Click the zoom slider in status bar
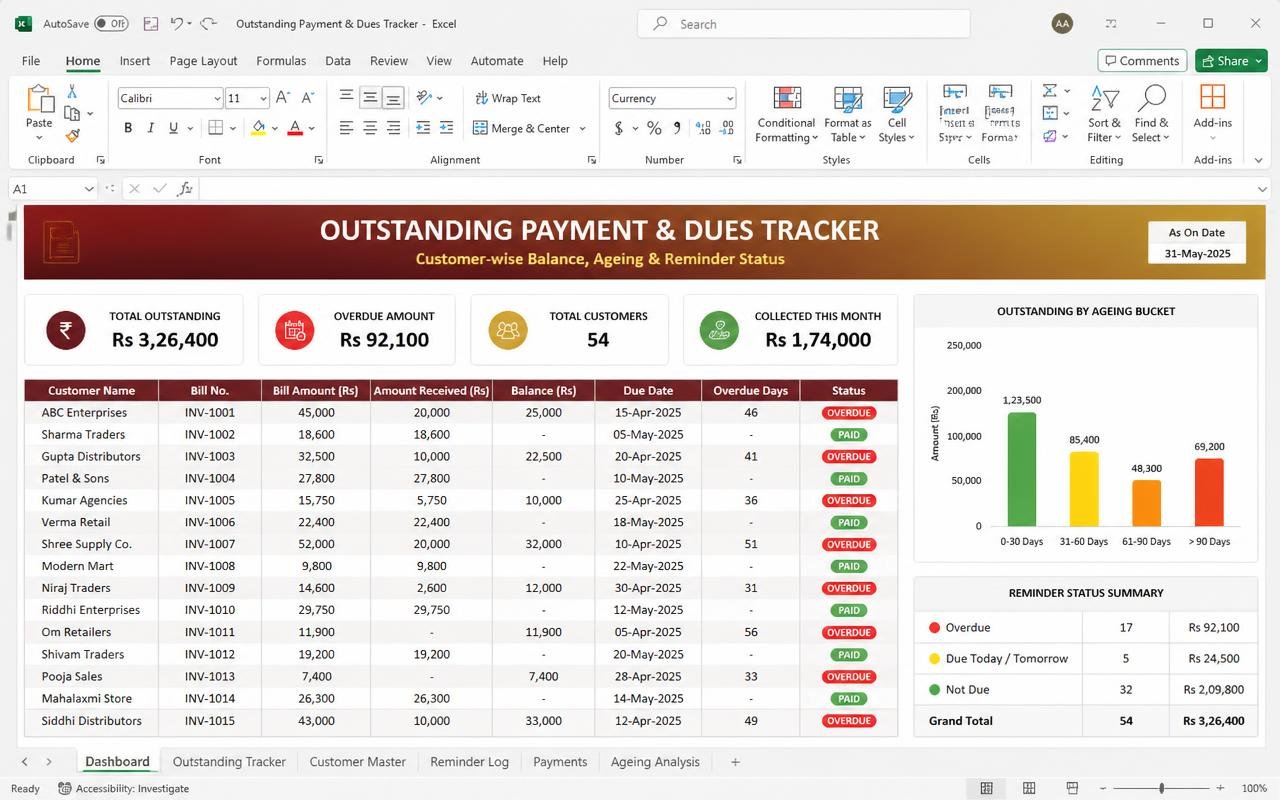Screen dimensions: 1280x800 coord(1162,788)
